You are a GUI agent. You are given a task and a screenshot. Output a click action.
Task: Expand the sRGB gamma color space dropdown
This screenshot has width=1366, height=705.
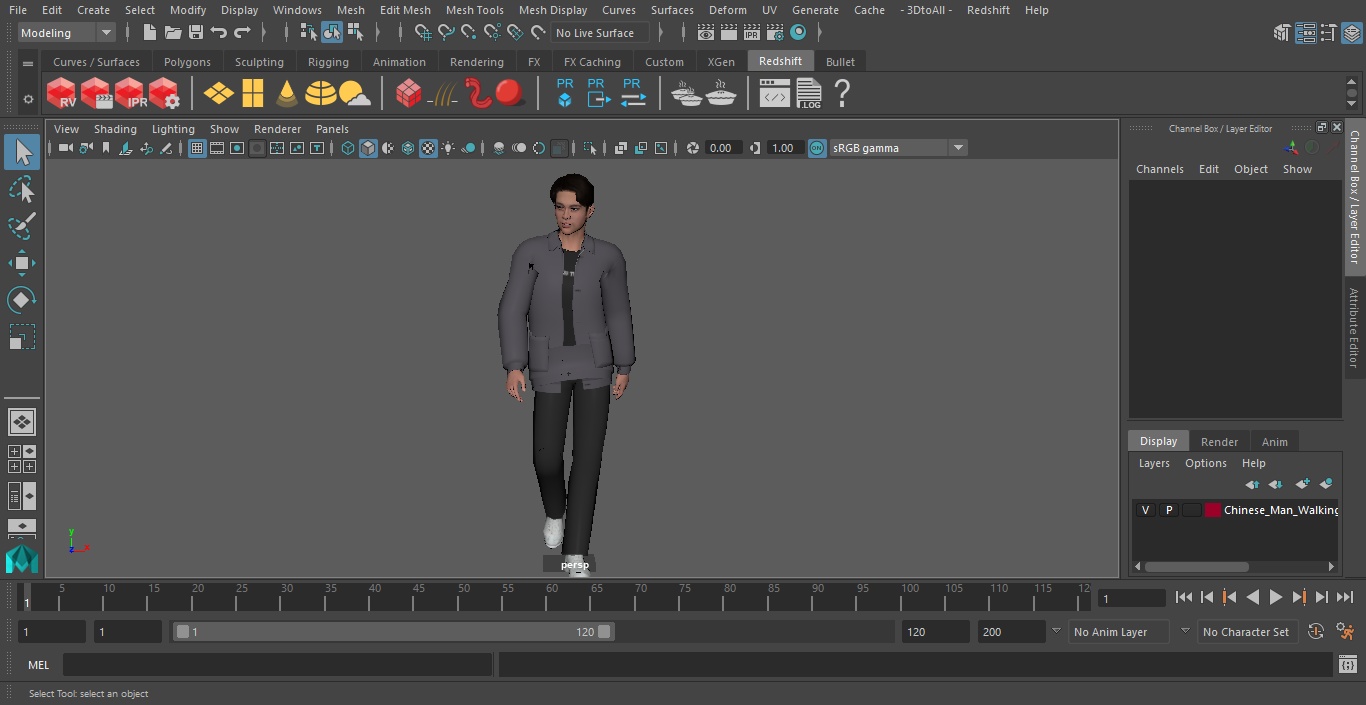957,148
